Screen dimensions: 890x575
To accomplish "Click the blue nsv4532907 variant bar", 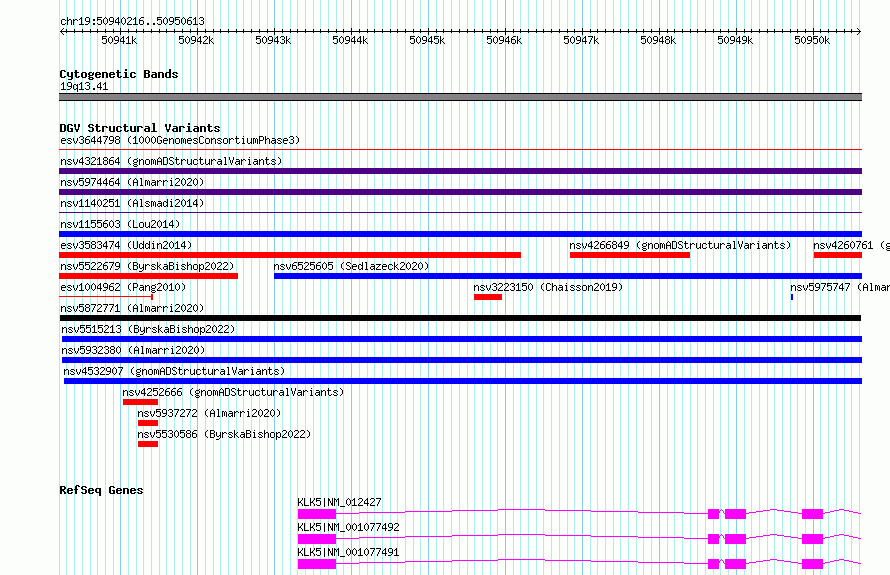I will [463, 381].
